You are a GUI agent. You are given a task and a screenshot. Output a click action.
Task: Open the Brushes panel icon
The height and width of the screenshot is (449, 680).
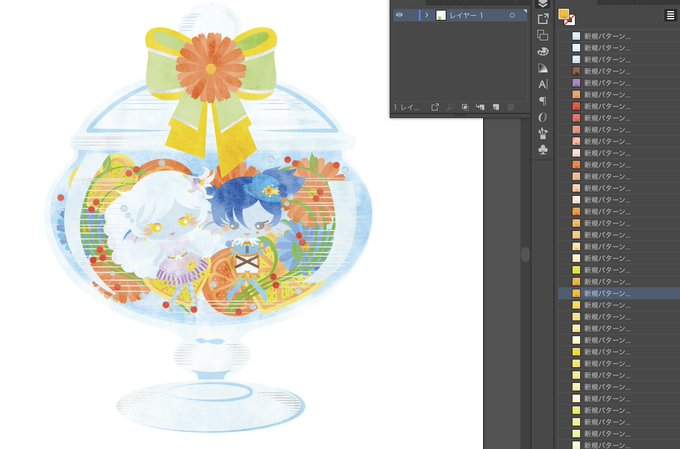(543, 134)
